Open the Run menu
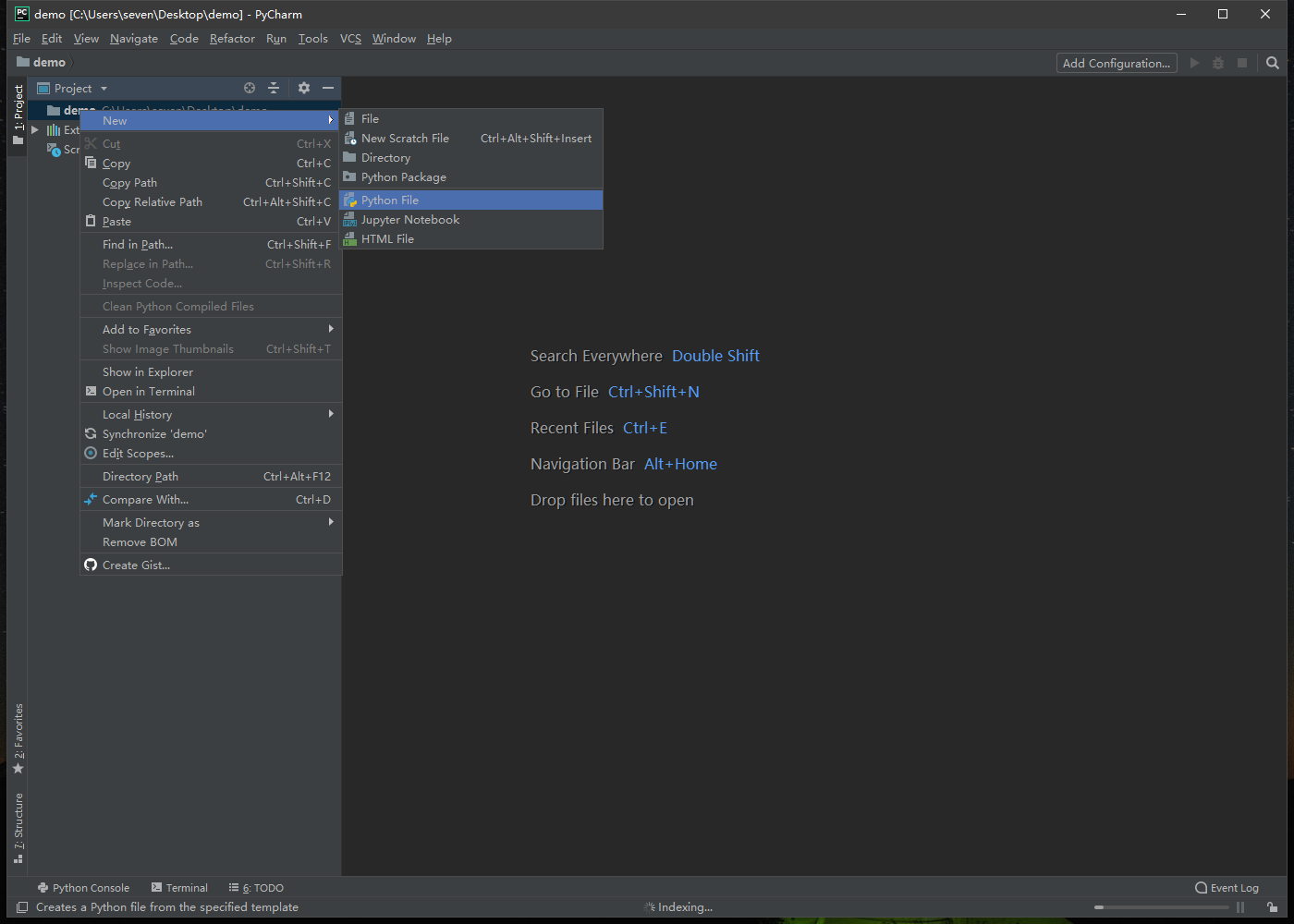The width and height of the screenshot is (1294, 924). pyautogui.click(x=276, y=39)
